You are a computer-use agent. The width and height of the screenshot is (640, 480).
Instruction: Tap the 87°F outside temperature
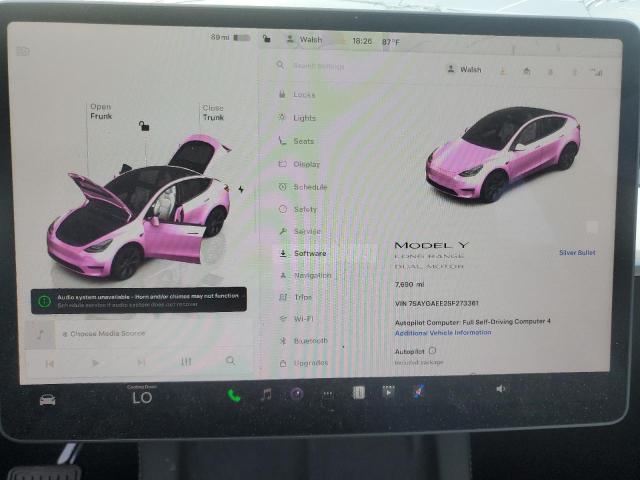click(391, 42)
